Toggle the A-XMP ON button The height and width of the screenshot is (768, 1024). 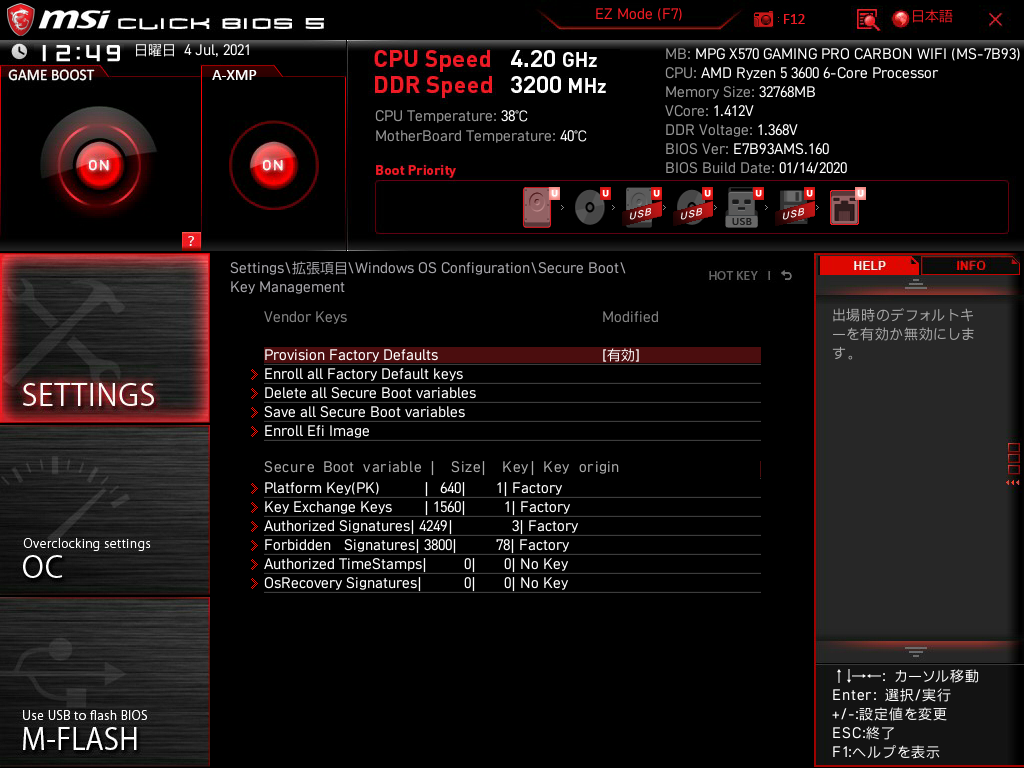tap(273, 165)
